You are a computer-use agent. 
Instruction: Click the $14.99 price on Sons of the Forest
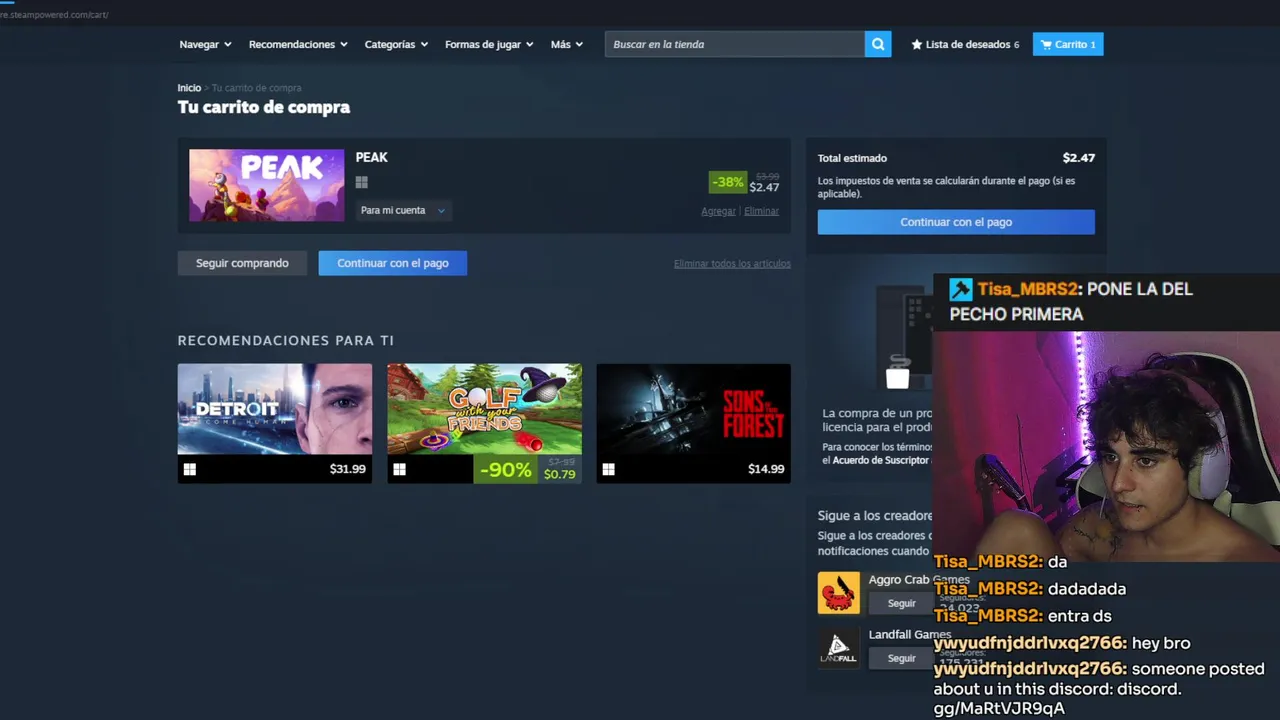[766, 469]
